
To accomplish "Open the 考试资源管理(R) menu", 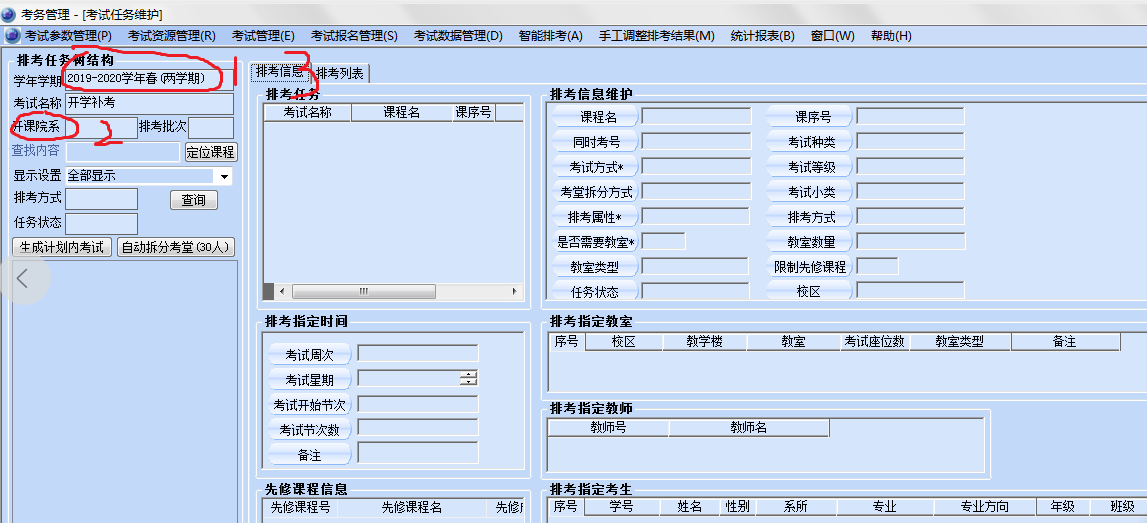I will click(x=171, y=35).
